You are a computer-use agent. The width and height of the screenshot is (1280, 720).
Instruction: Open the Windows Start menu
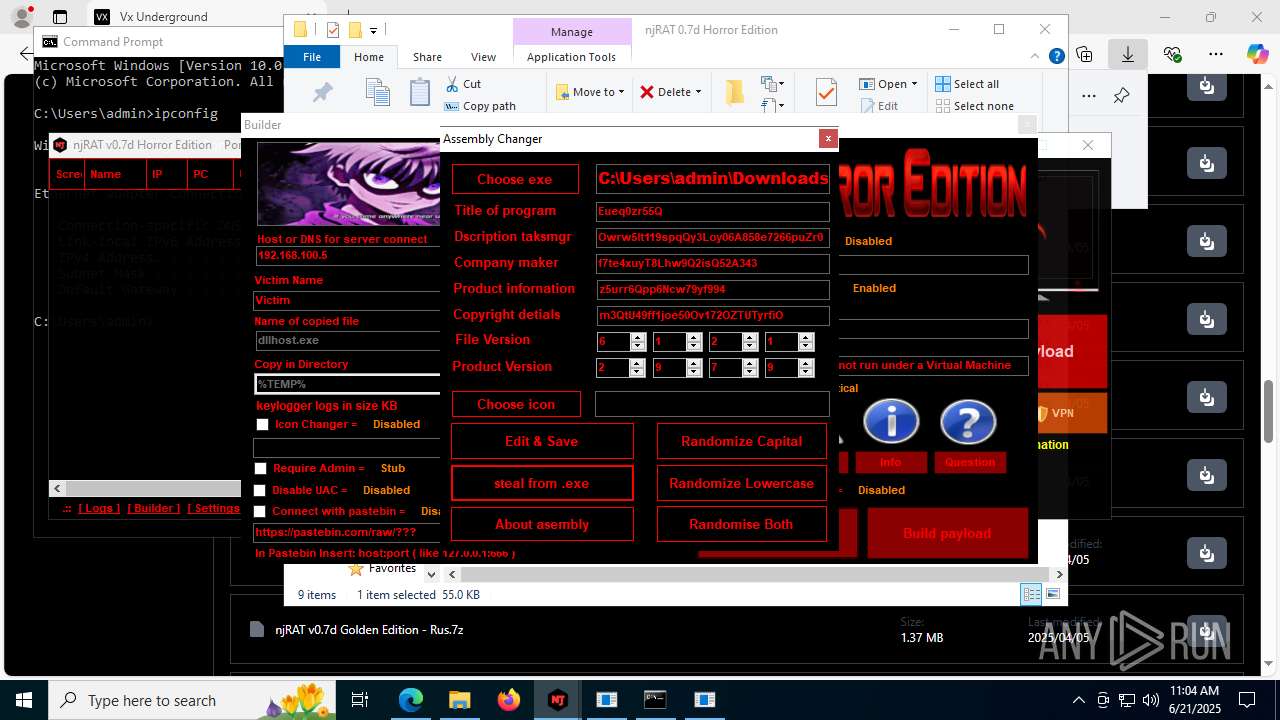(24, 700)
